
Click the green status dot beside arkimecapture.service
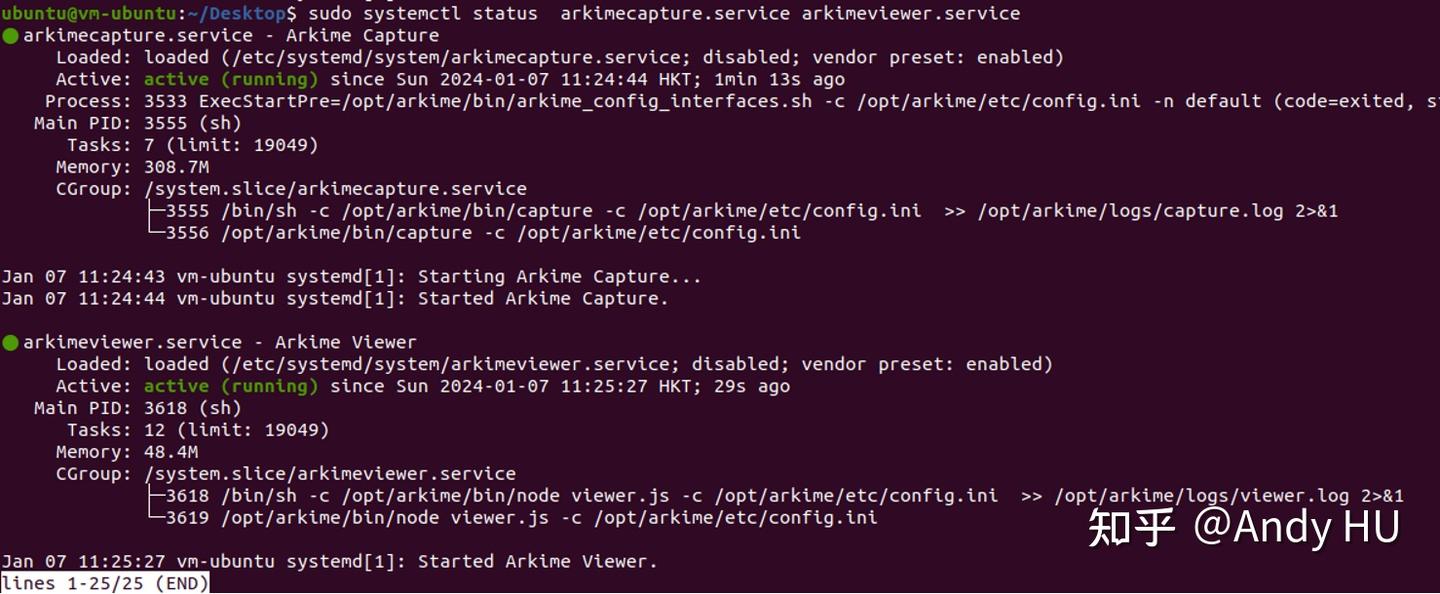11,36
